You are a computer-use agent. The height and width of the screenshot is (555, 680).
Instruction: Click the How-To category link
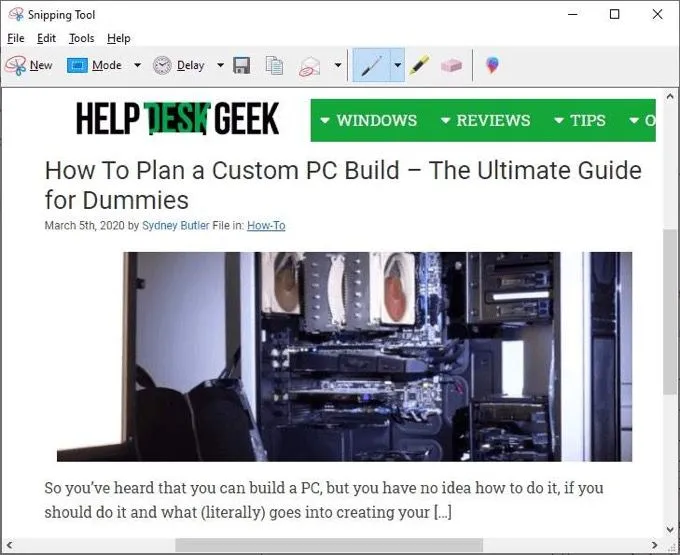[x=266, y=226]
